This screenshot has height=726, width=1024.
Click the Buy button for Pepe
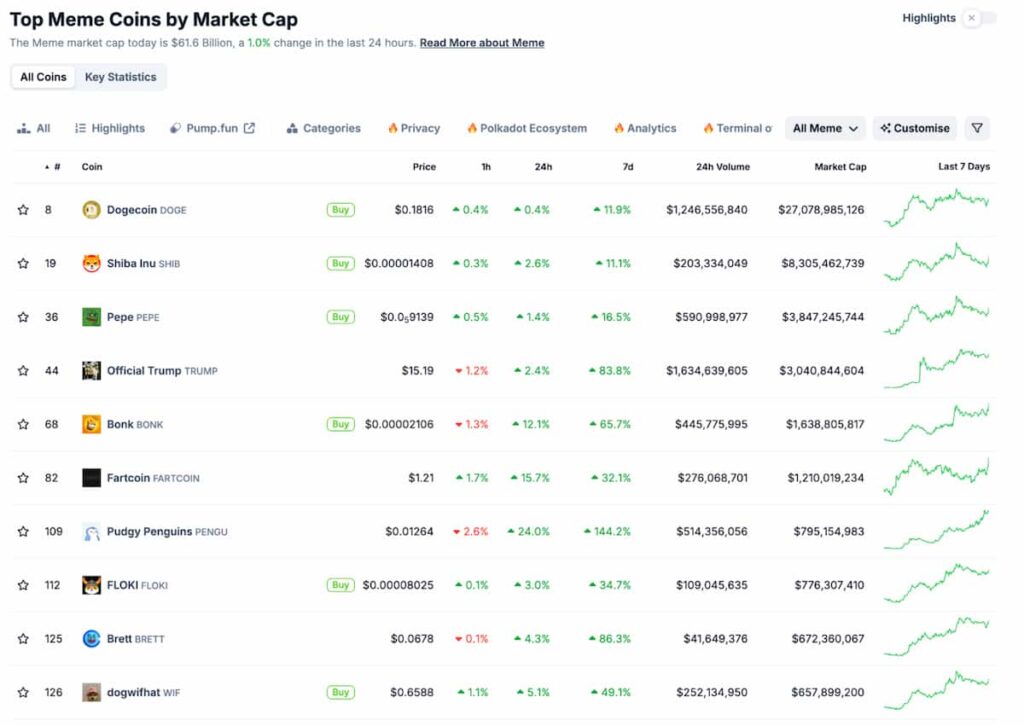point(340,317)
